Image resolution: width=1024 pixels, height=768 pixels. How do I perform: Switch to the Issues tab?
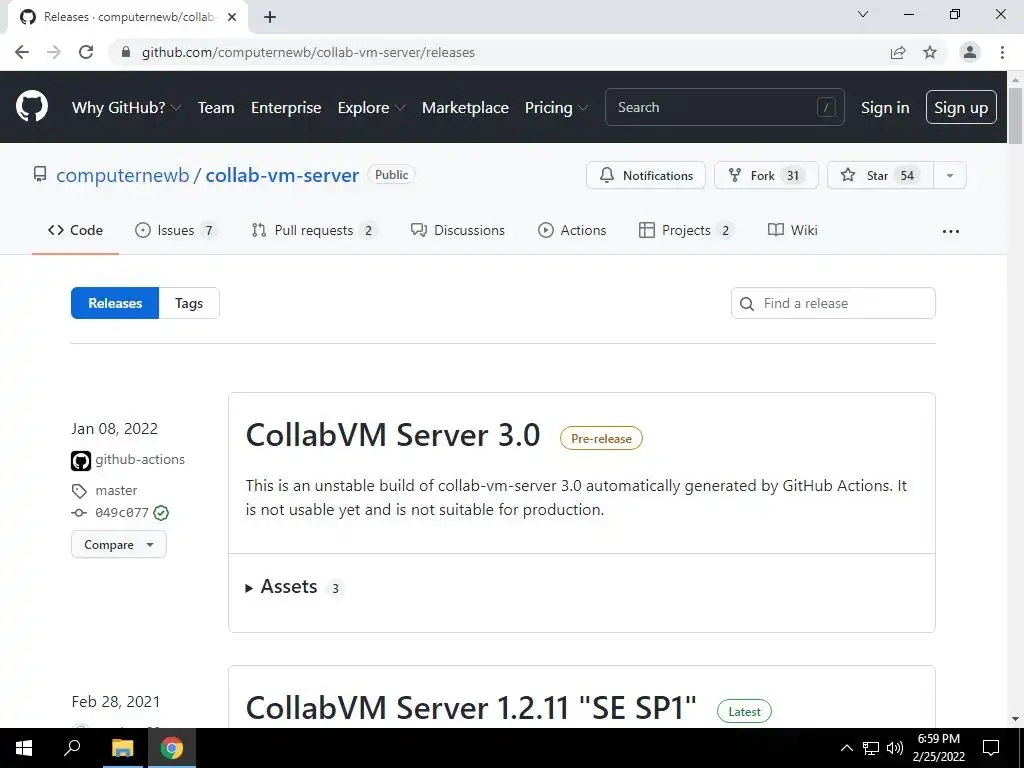click(176, 231)
